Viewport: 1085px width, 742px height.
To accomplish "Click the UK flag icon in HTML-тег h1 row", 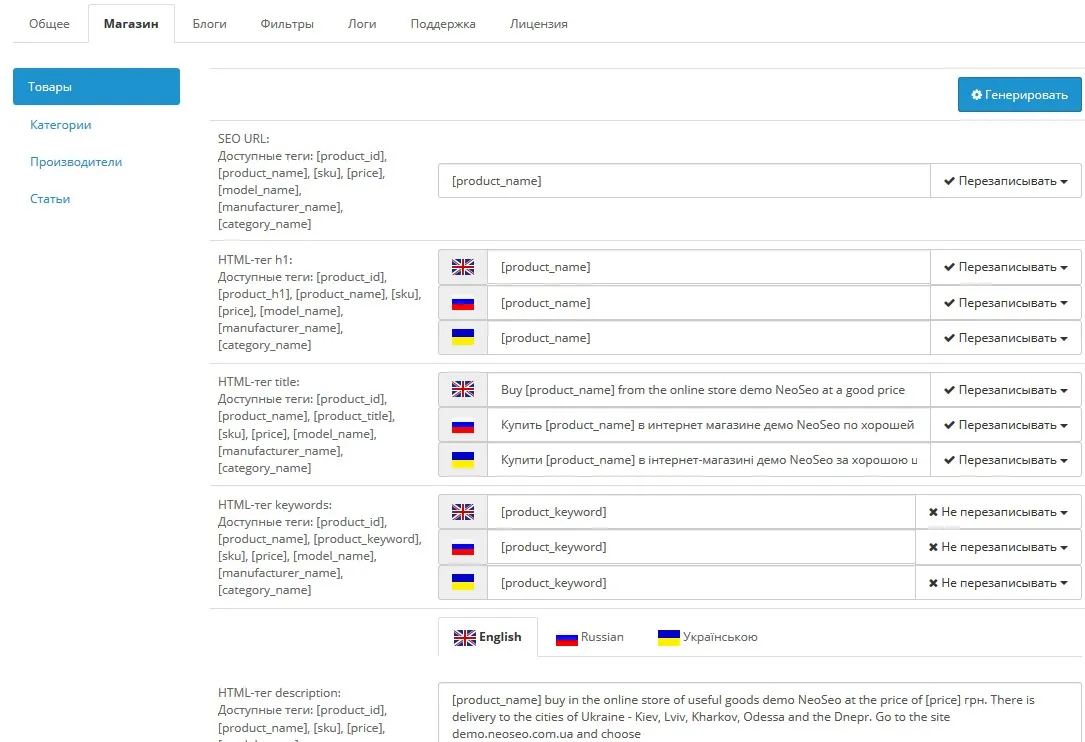I will click(x=463, y=267).
